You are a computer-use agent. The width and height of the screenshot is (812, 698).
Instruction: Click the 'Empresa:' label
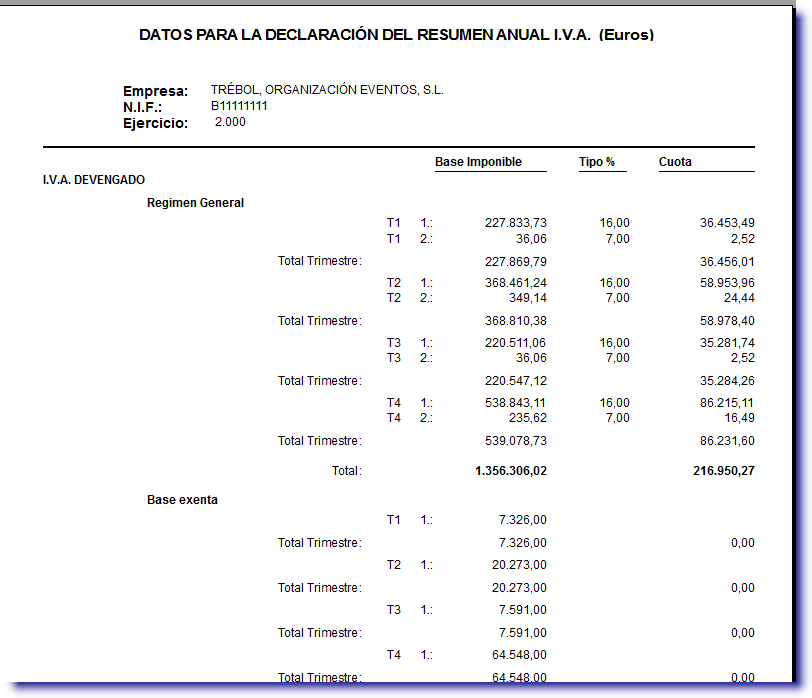(155, 91)
